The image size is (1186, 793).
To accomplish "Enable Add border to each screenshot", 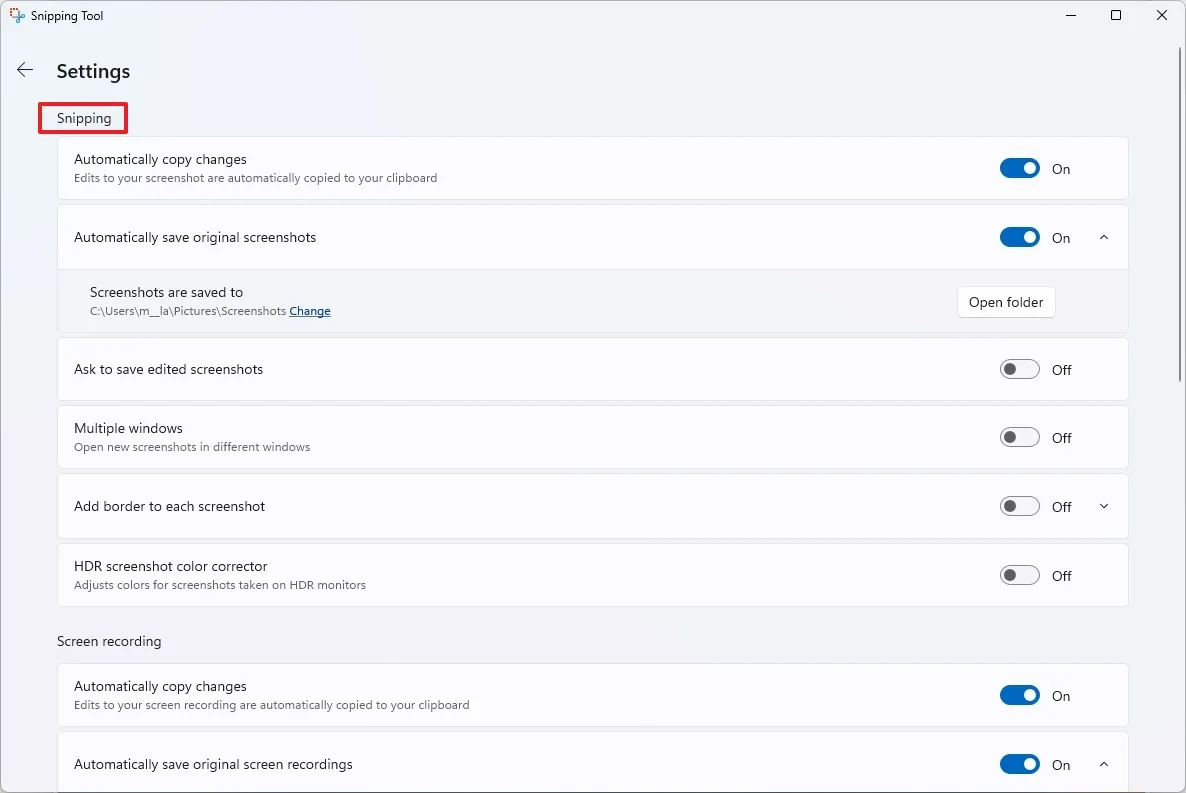I will point(1019,507).
